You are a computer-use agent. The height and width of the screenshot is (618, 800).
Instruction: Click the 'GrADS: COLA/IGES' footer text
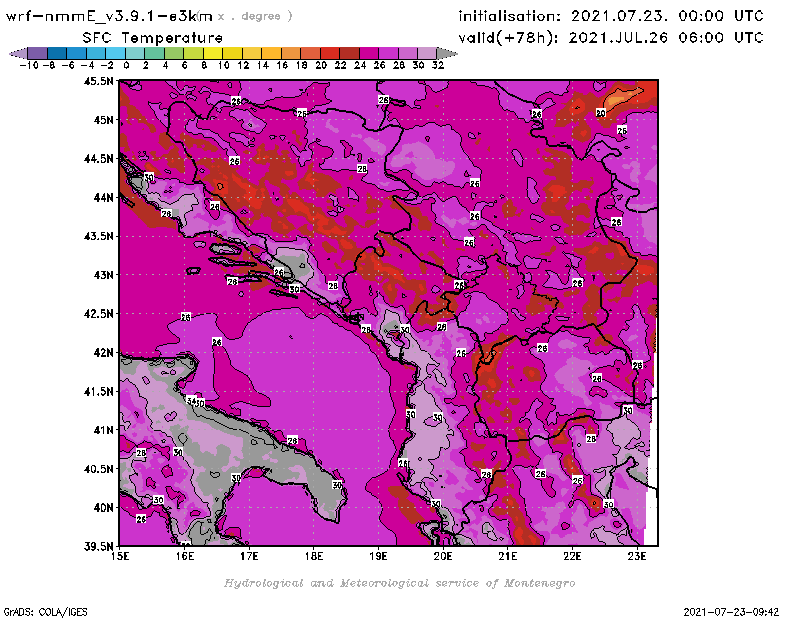click(45, 612)
